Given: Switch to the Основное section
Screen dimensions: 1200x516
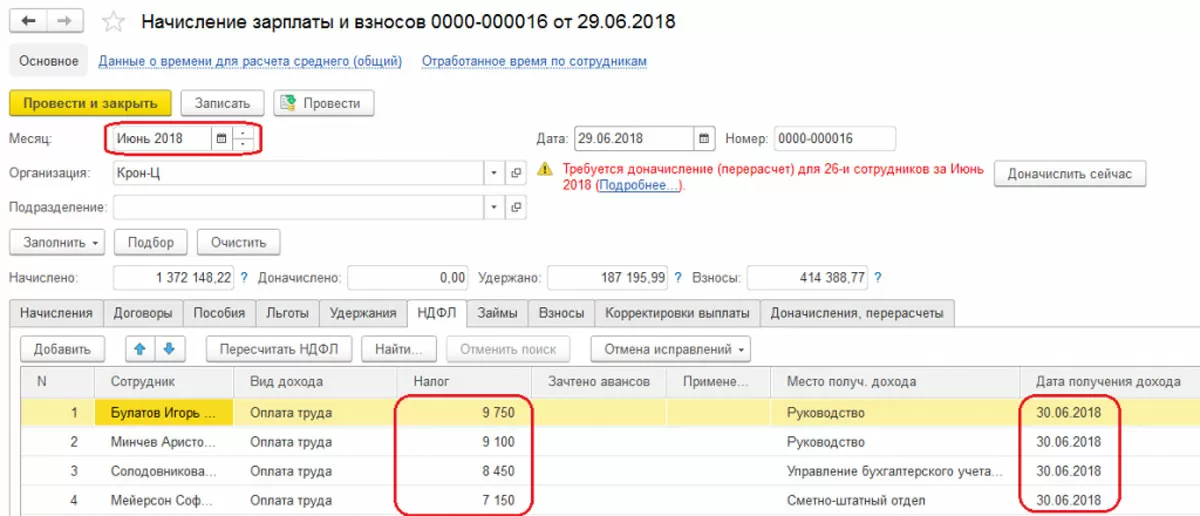Looking at the screenshot, I should tap(49, 61).
